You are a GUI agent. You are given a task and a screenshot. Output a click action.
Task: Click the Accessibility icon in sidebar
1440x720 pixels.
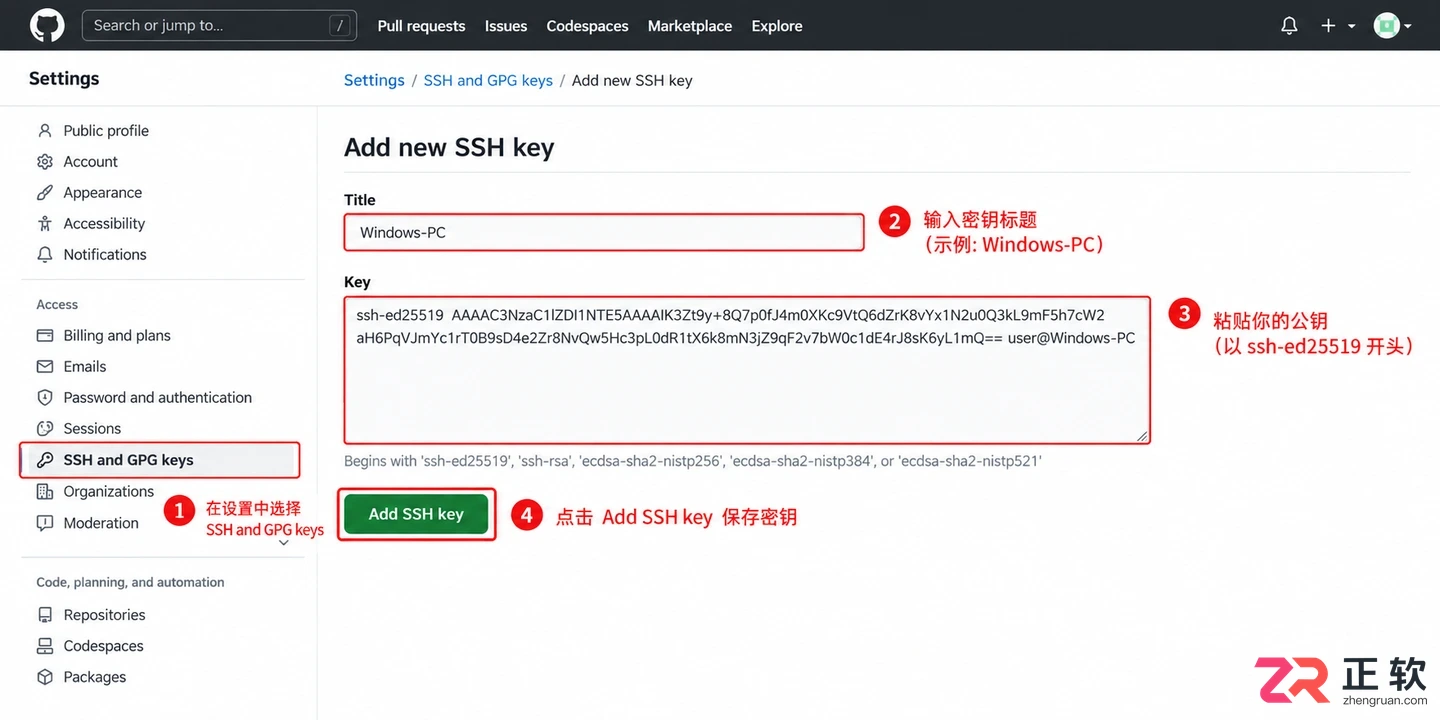coord(44,224)
